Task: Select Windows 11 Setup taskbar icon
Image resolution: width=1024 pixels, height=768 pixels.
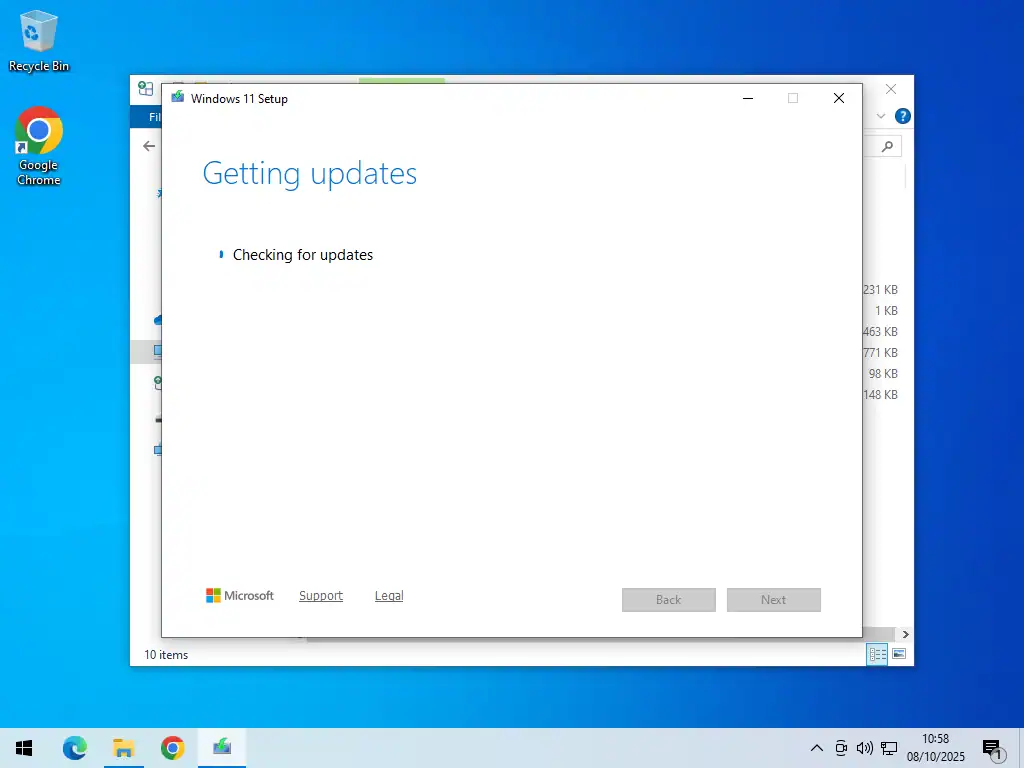Action: [222, 748]
